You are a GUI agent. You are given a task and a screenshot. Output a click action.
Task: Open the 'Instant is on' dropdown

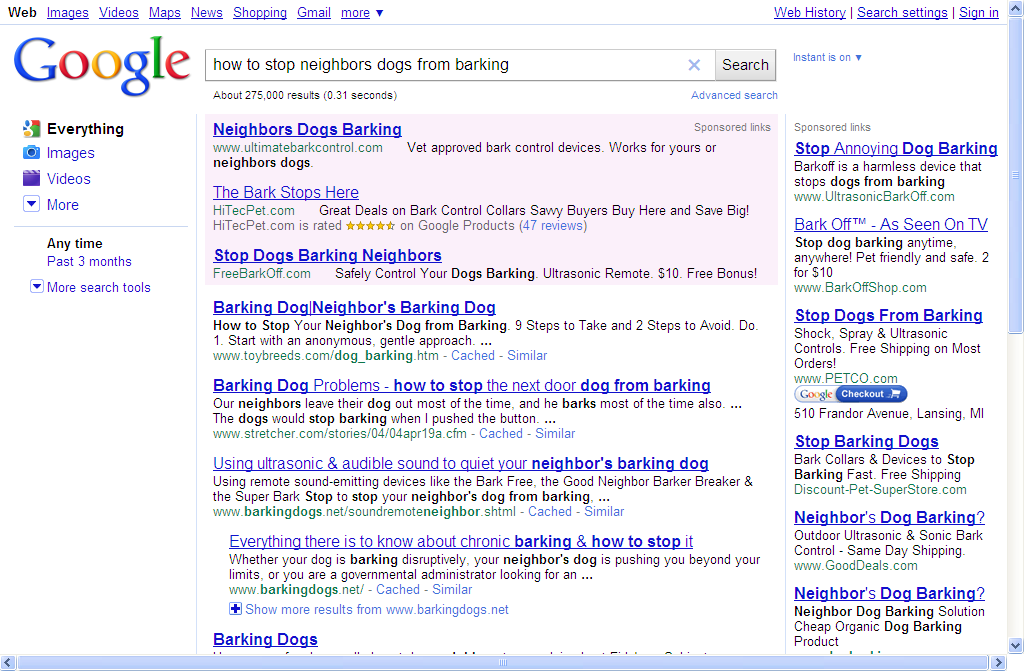point(827,57)
